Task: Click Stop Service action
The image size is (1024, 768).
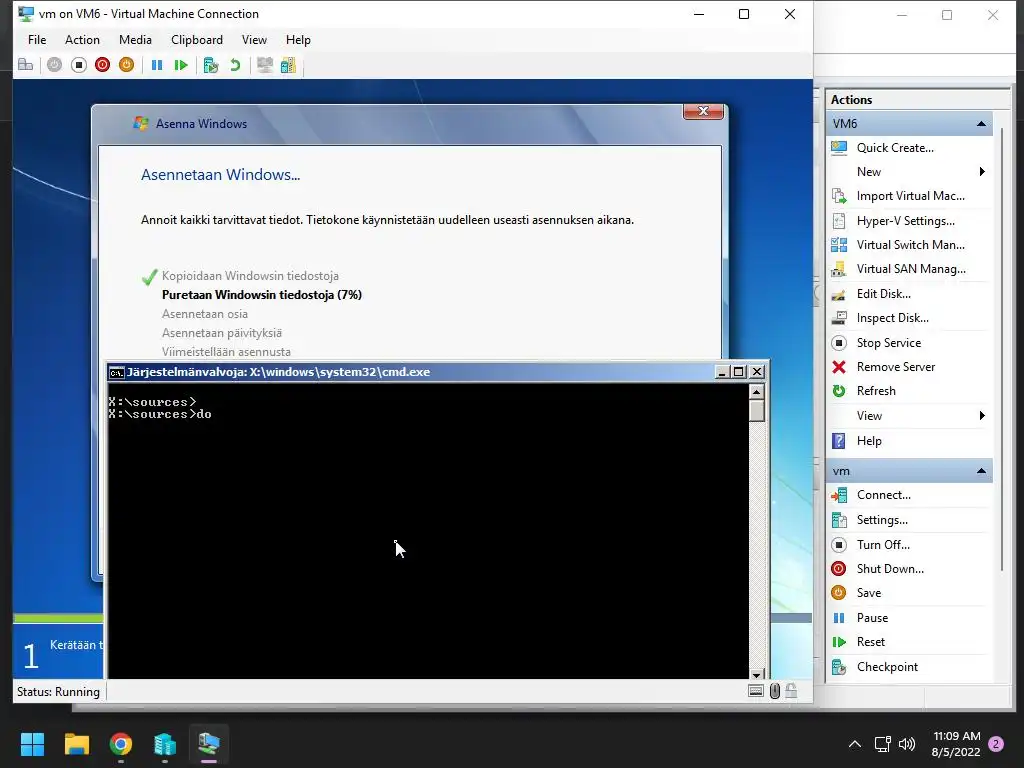Action: pos(888,343)
